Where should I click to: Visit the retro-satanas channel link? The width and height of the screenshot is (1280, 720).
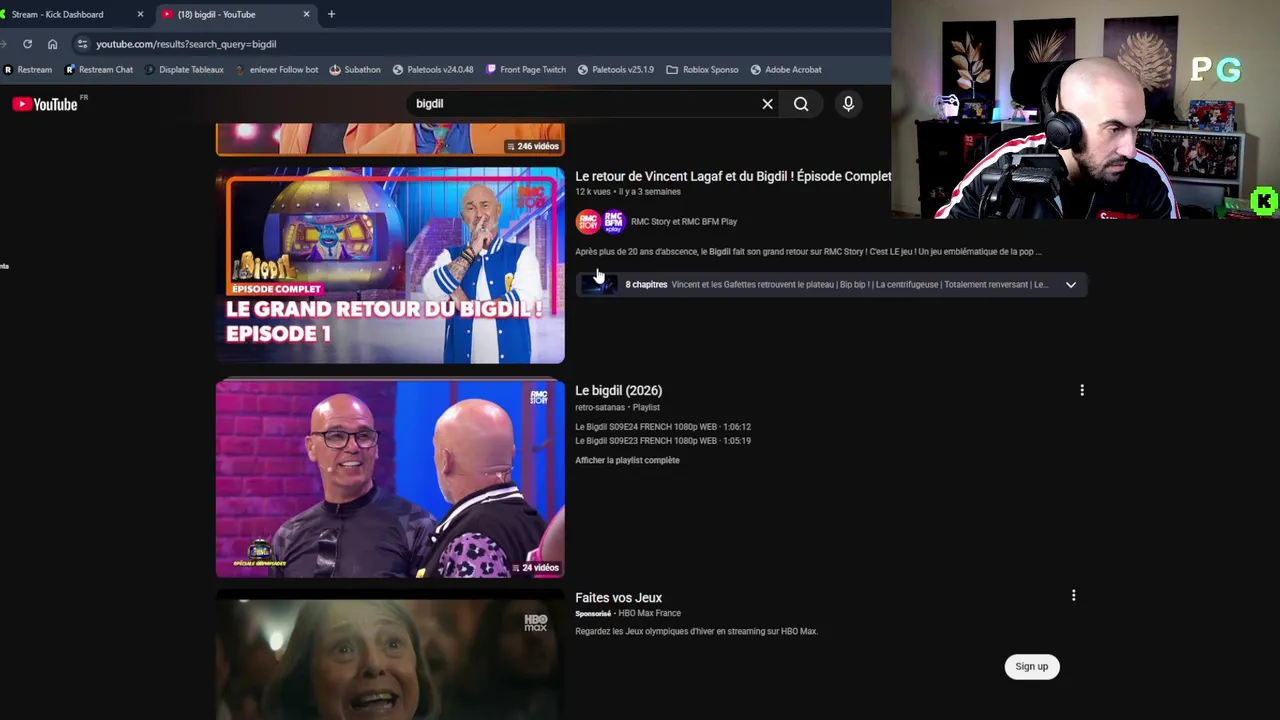click(x=600, y=408)
